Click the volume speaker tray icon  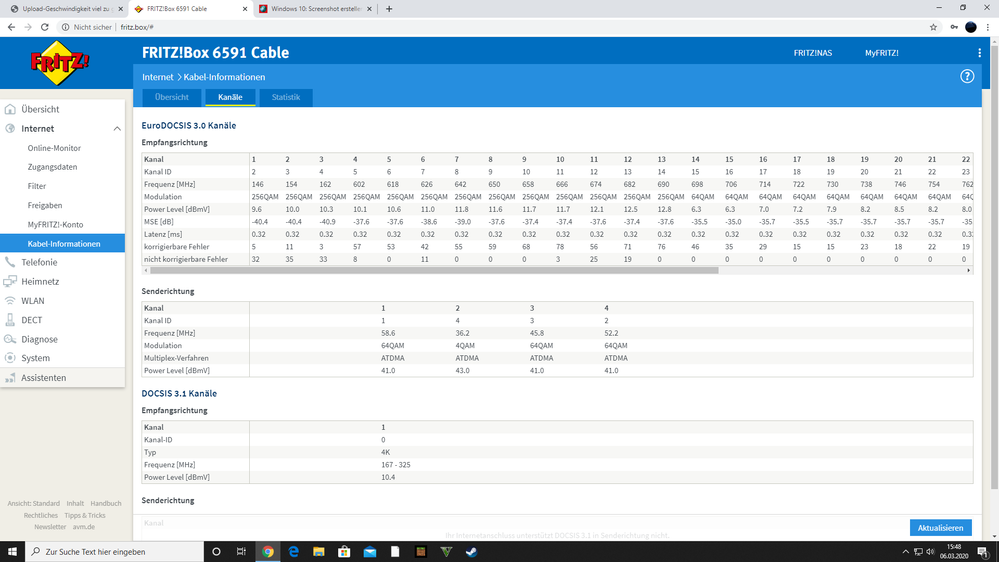pyautogui.click(x=930, y=552)
